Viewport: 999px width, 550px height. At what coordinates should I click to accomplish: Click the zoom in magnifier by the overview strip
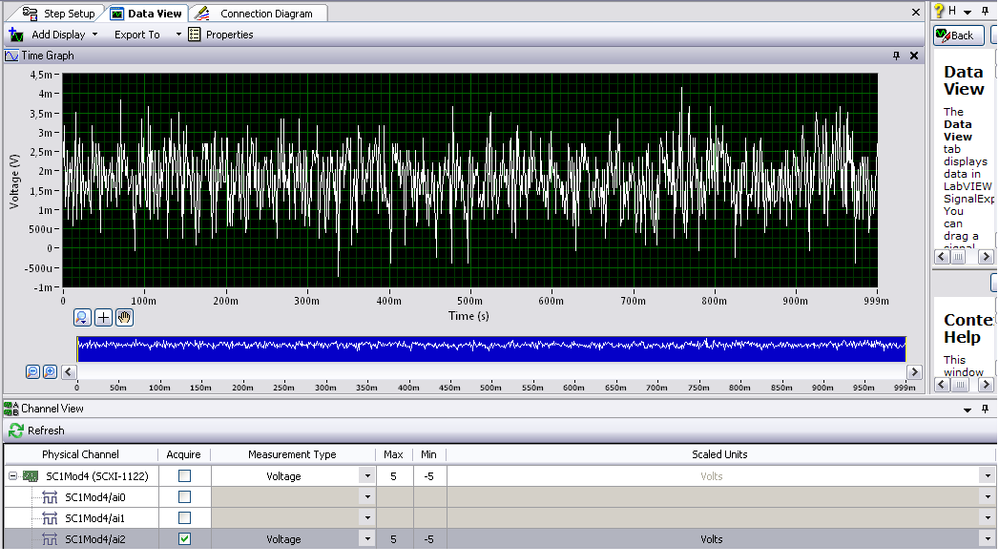[x=49, y=371]
